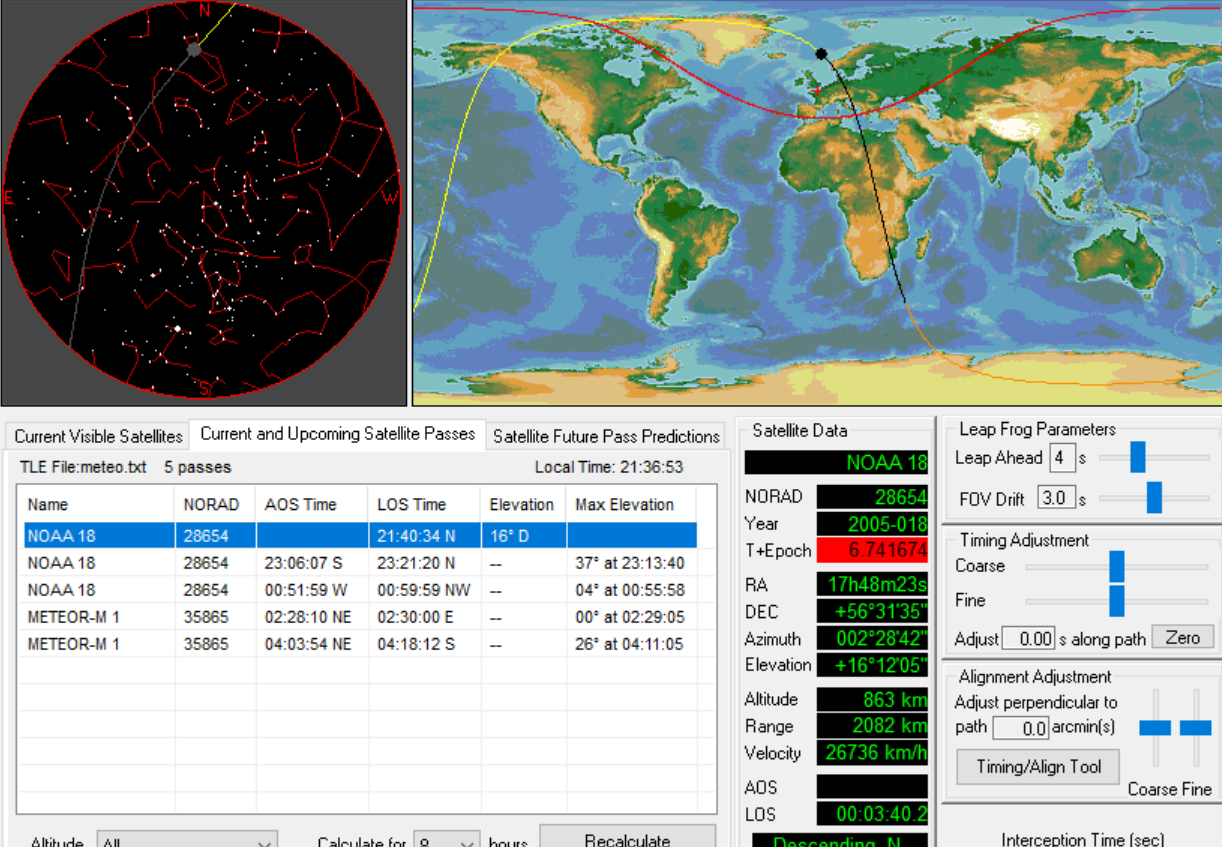Adjust the Fine timing slider
The height and width of the screenshot is (847, 1222).
1117,601
